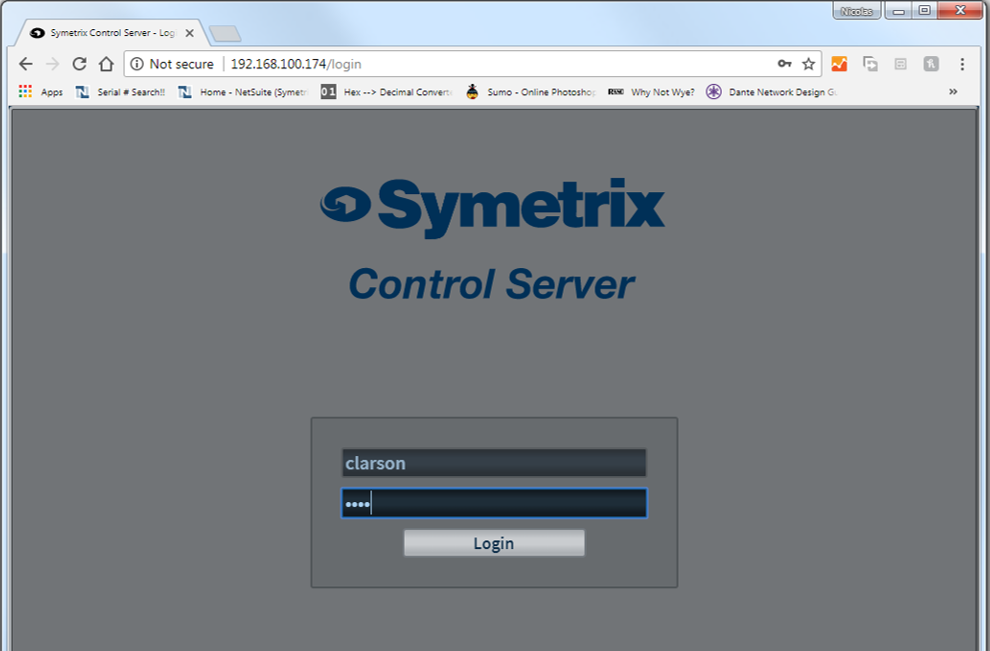The width and height of the screenshot is (990, 651).
Task: Open the Chrome three-dot menu
Action: [x=962, y=64]
